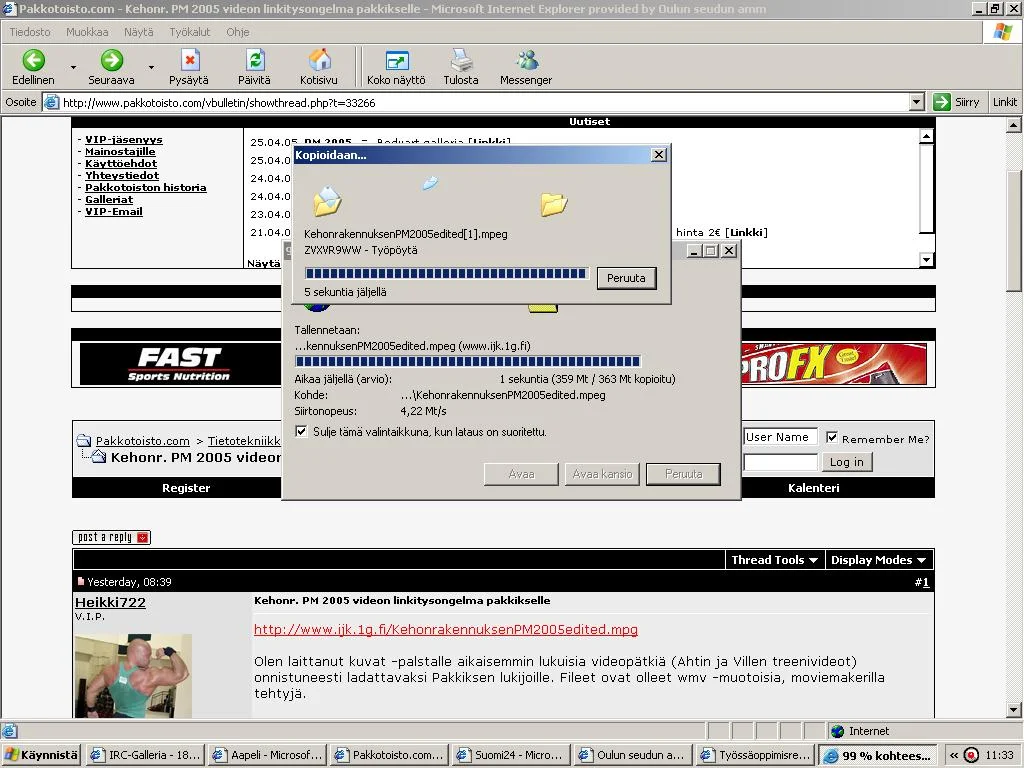Open the KehonrakennuksenPM2005edited.mpg link
Image resolution: width=1024 pixels, height=768 pixels.
pyautogui.click(x=445, y=630)
